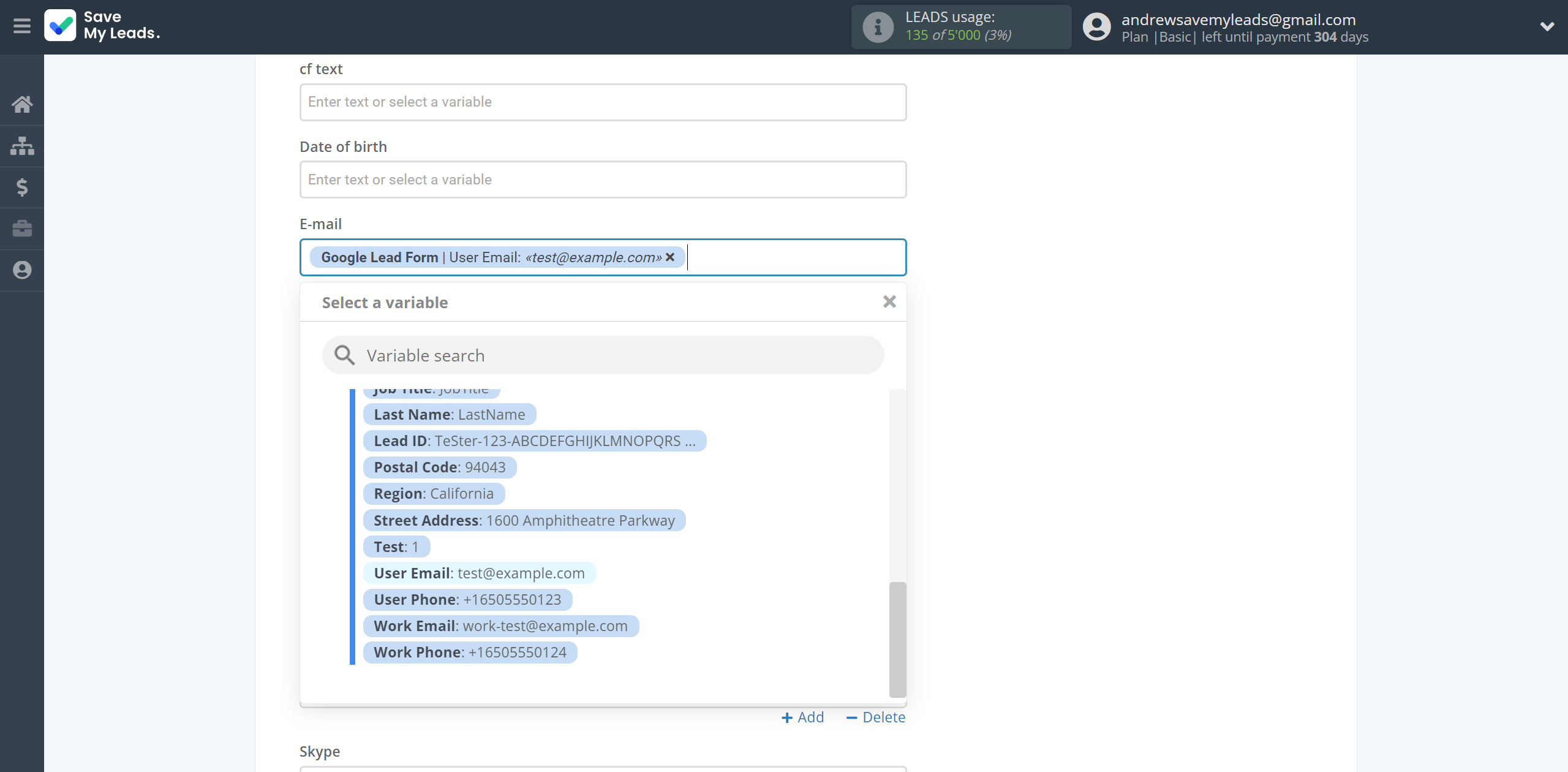The image size is (1568, 772).
Task: Click the connections/integrations icon in sidebar
Action: [x=22, y=144]
